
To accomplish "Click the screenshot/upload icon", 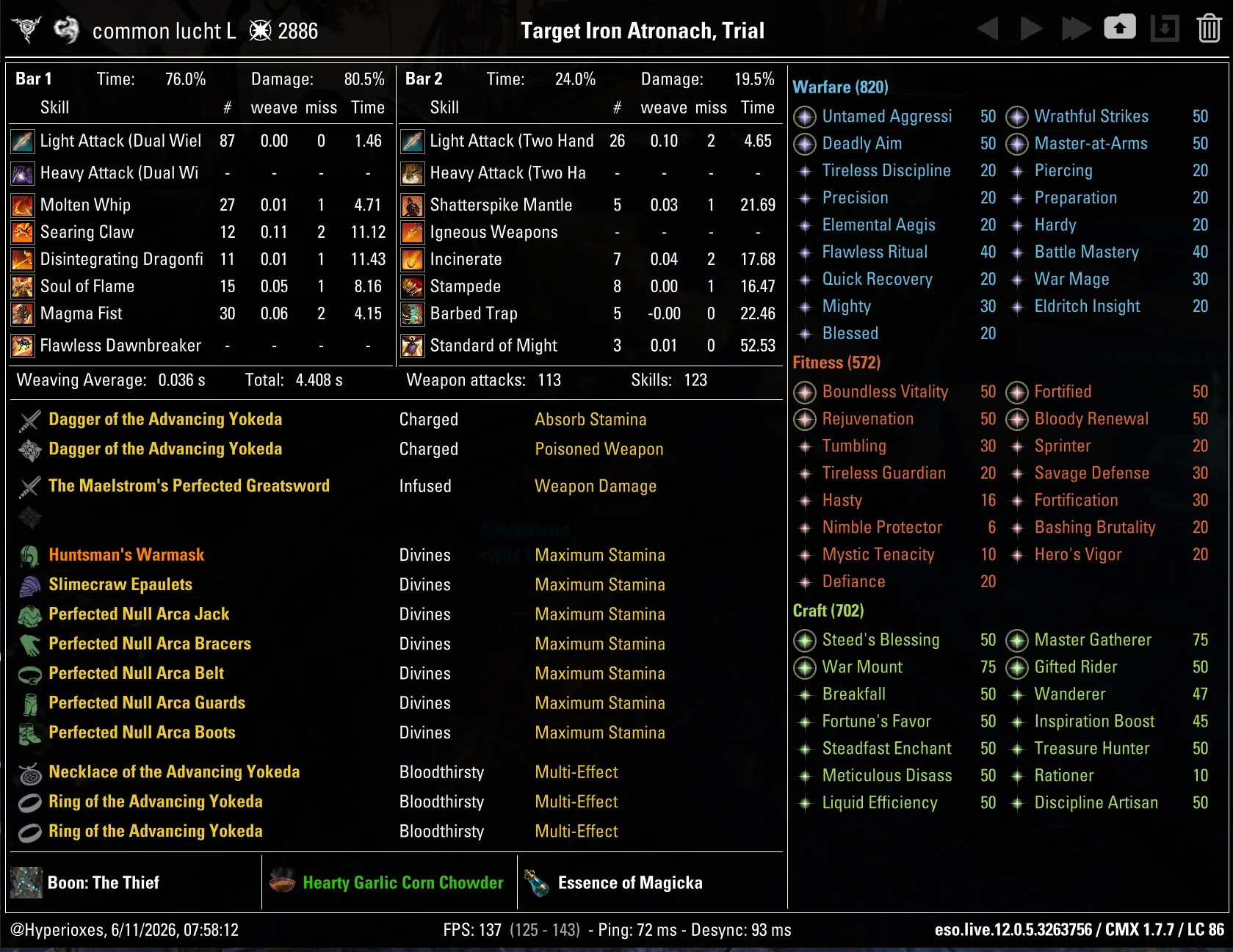I will tap(1120, 28).
